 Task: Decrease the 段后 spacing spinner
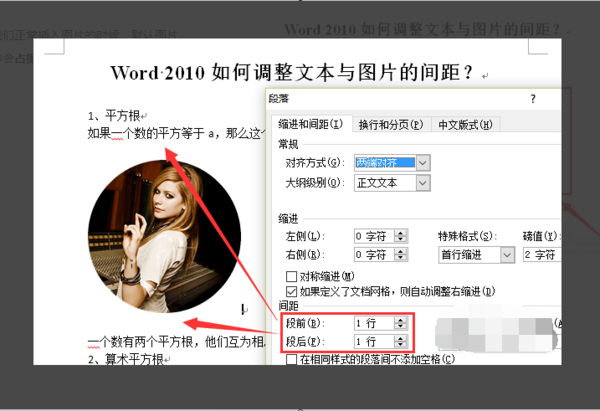[x=400, y=345]
